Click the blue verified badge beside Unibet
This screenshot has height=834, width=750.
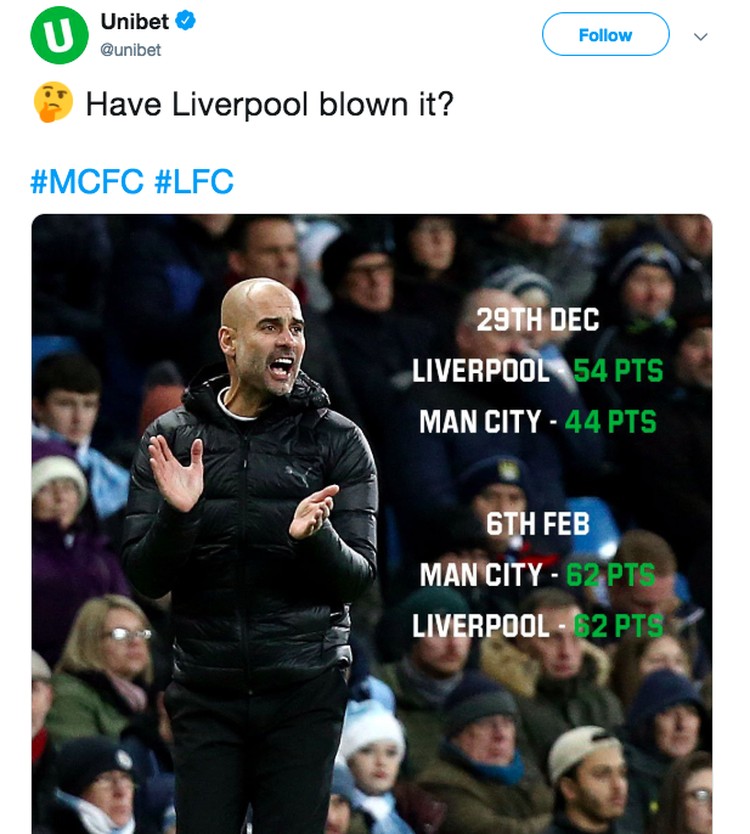tap(185, 21)
